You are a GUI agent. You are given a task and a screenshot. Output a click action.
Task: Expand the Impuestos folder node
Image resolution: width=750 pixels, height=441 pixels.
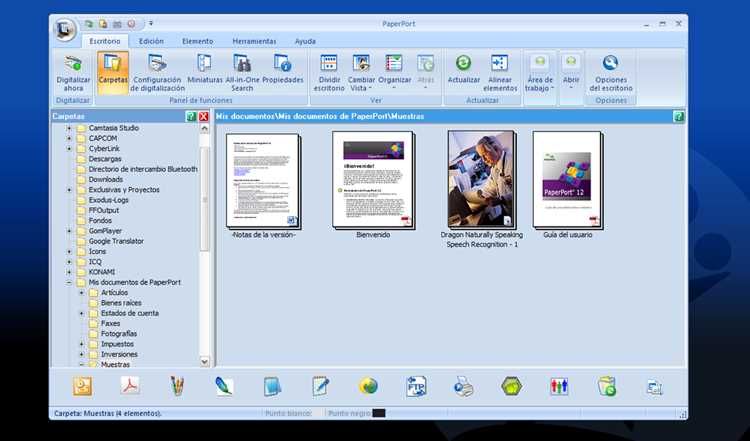click(81, 344)
